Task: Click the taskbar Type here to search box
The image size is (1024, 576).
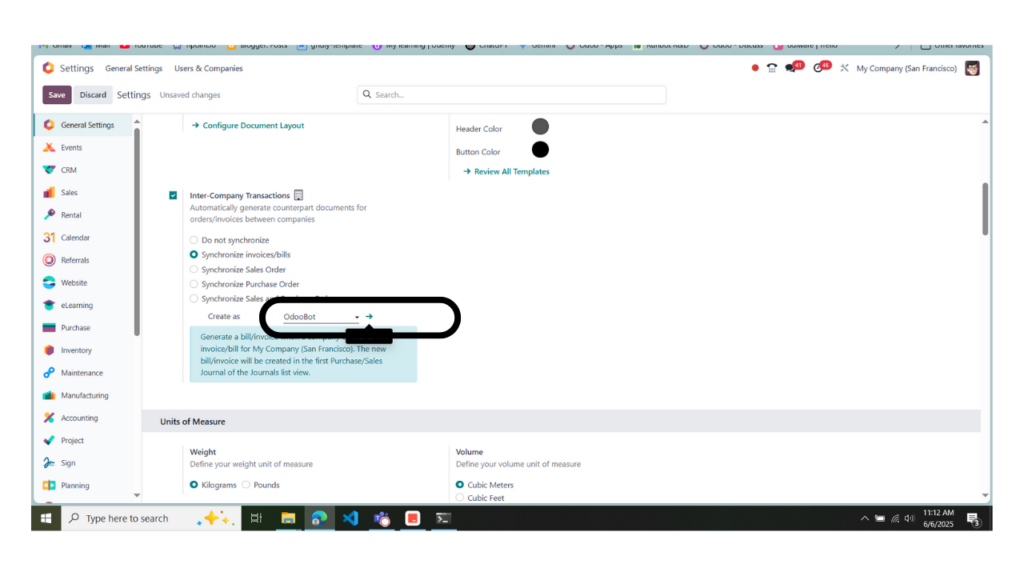Action: (152, 519)
